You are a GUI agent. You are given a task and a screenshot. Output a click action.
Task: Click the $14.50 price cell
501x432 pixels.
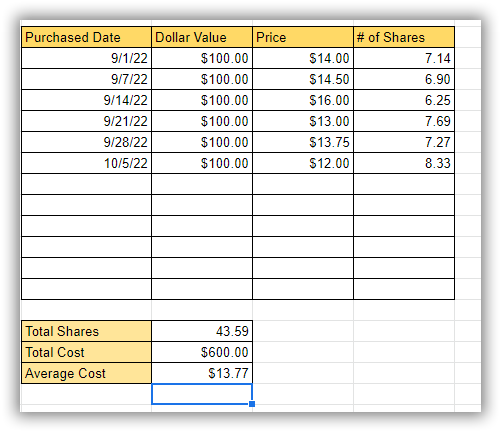(x=303, y=79)
